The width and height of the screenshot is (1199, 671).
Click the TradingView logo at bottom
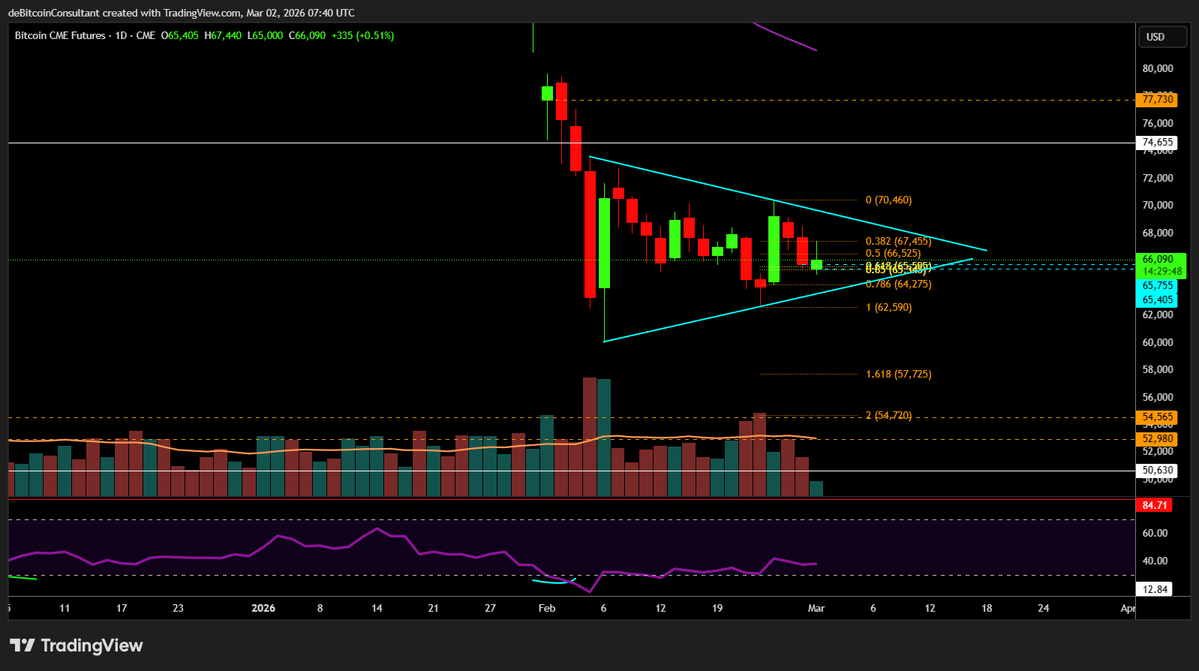[x=76, y=646]
